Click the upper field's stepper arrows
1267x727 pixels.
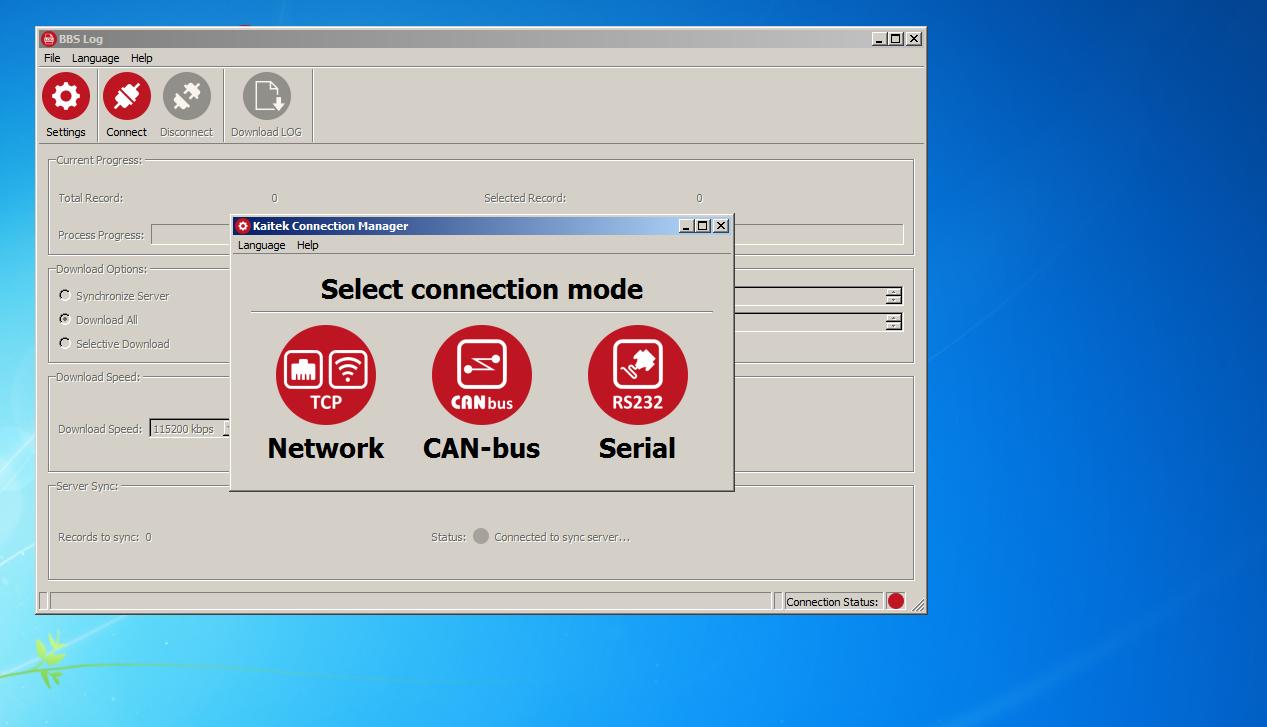pos(895,295)
